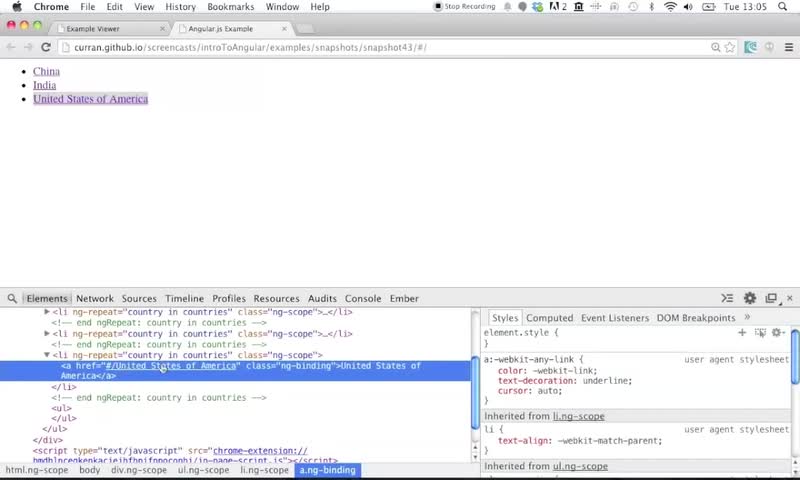Close the DevTools panel
The height and width of the screenshot is (480, 800).
(x=789, y=298)
